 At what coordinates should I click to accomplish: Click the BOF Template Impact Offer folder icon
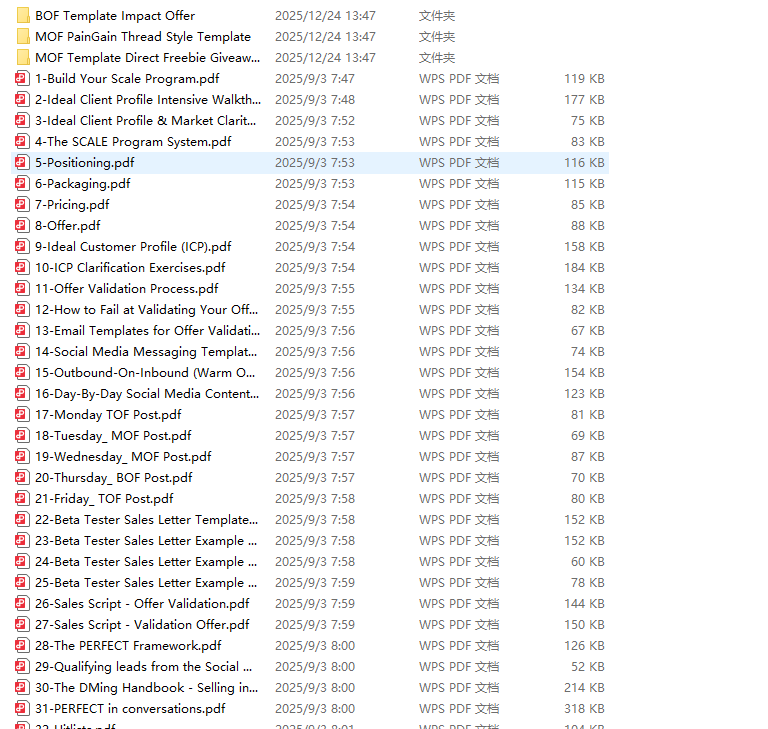23,16
